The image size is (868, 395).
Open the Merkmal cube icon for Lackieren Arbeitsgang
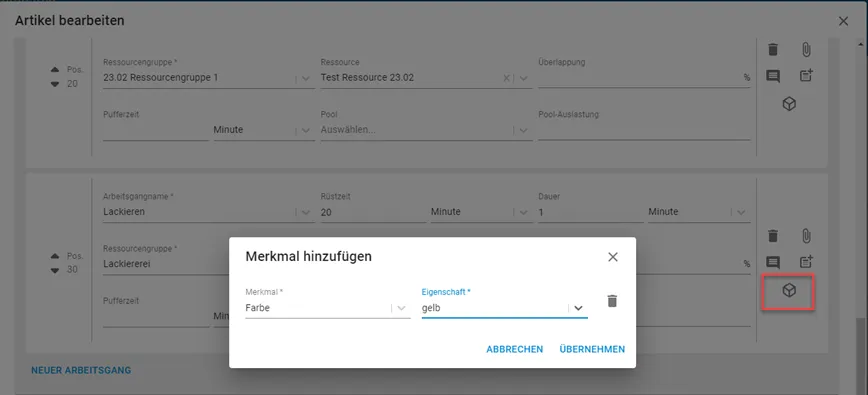pos(789,290)
